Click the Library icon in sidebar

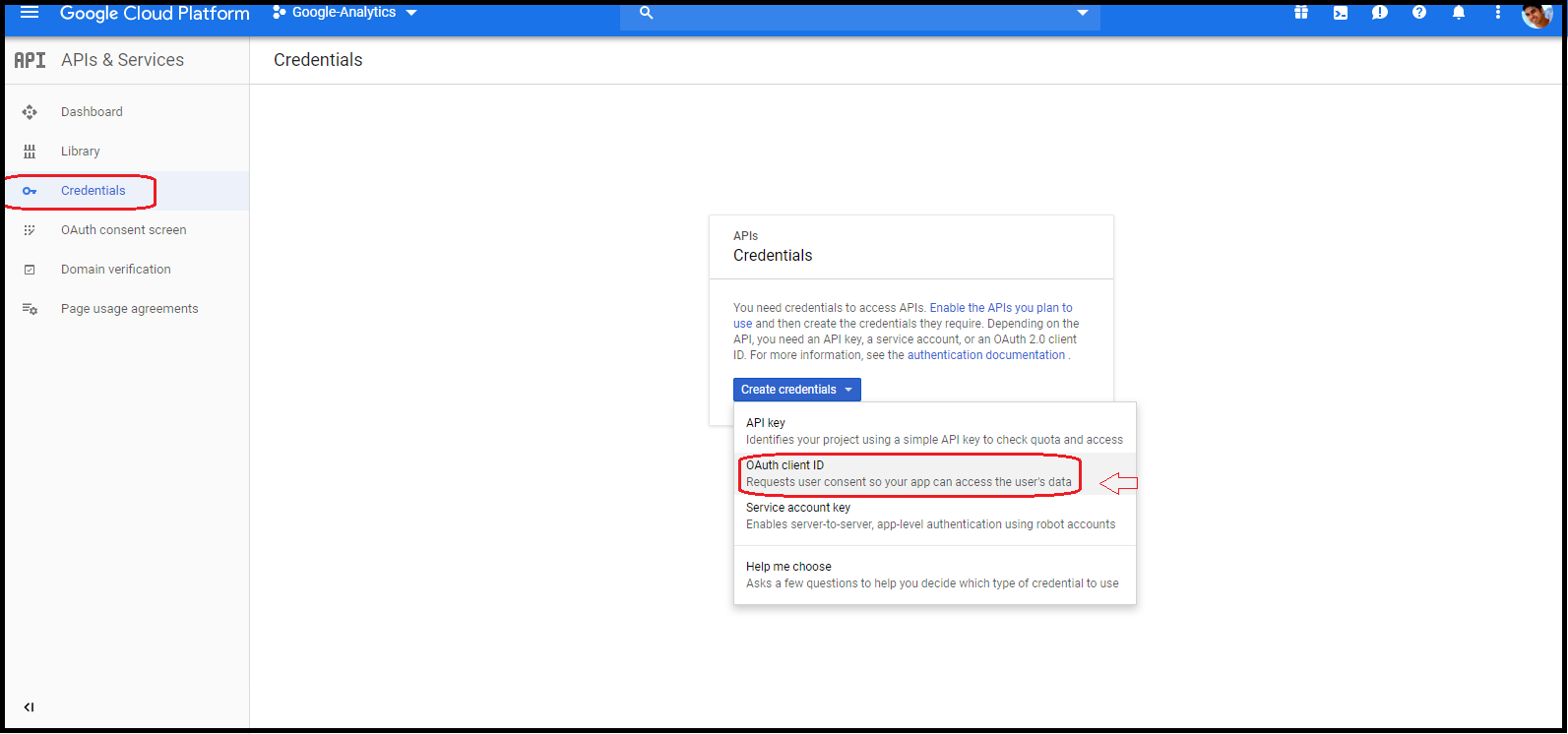tap(30, 152)
